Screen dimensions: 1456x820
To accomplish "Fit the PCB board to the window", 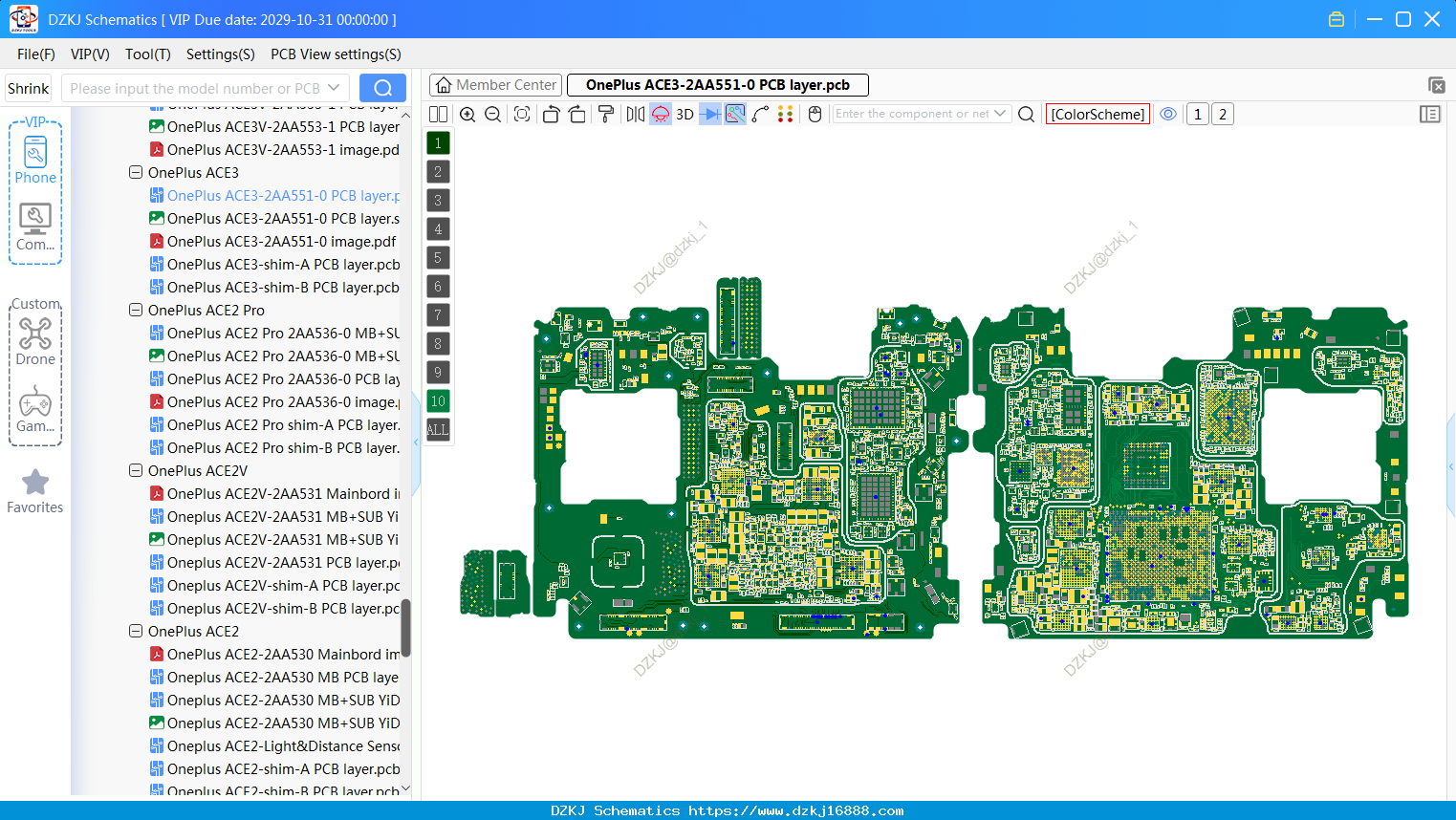I will 522,115.
